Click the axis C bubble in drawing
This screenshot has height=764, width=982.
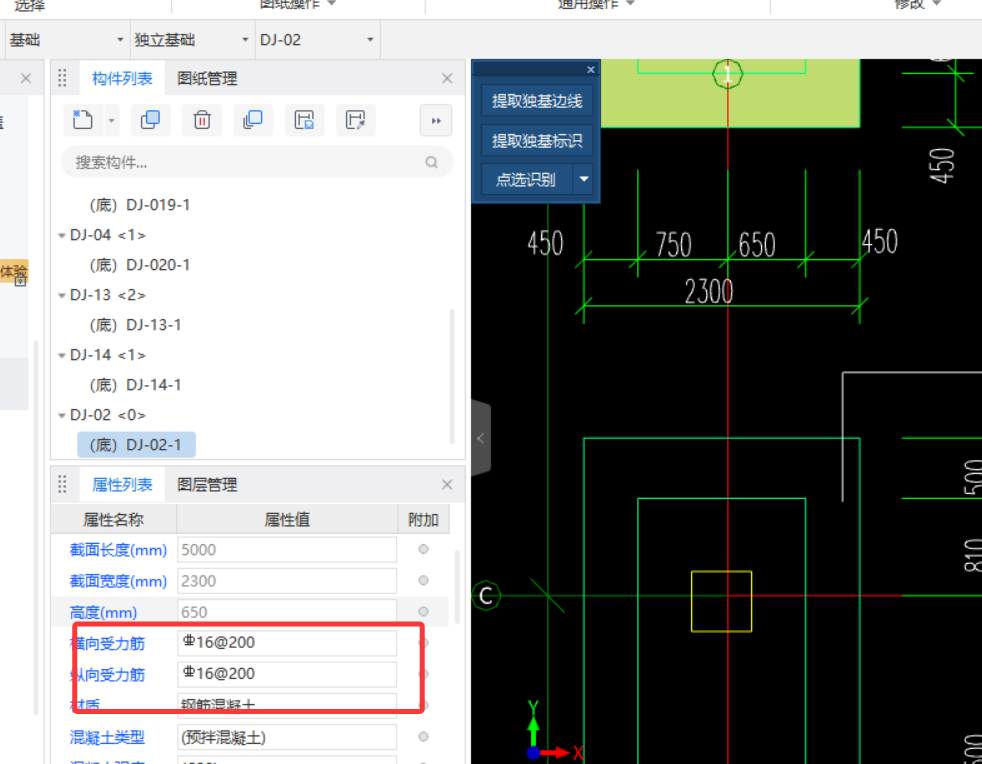click(487, 596)
